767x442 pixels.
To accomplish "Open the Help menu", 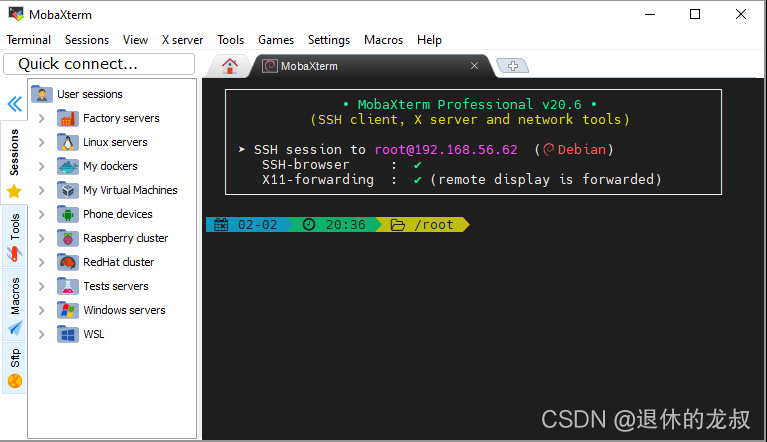I will click(429, 40).
